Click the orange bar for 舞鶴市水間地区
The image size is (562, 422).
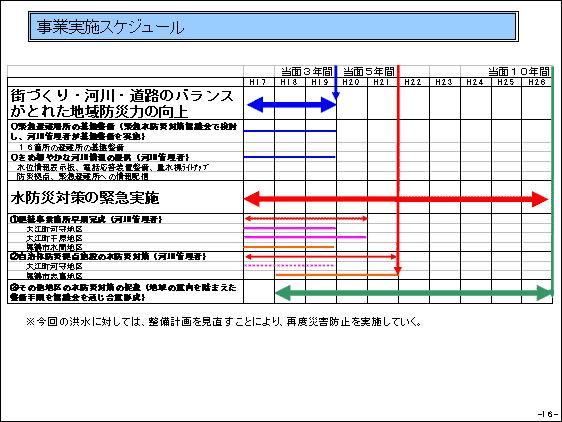289,247
